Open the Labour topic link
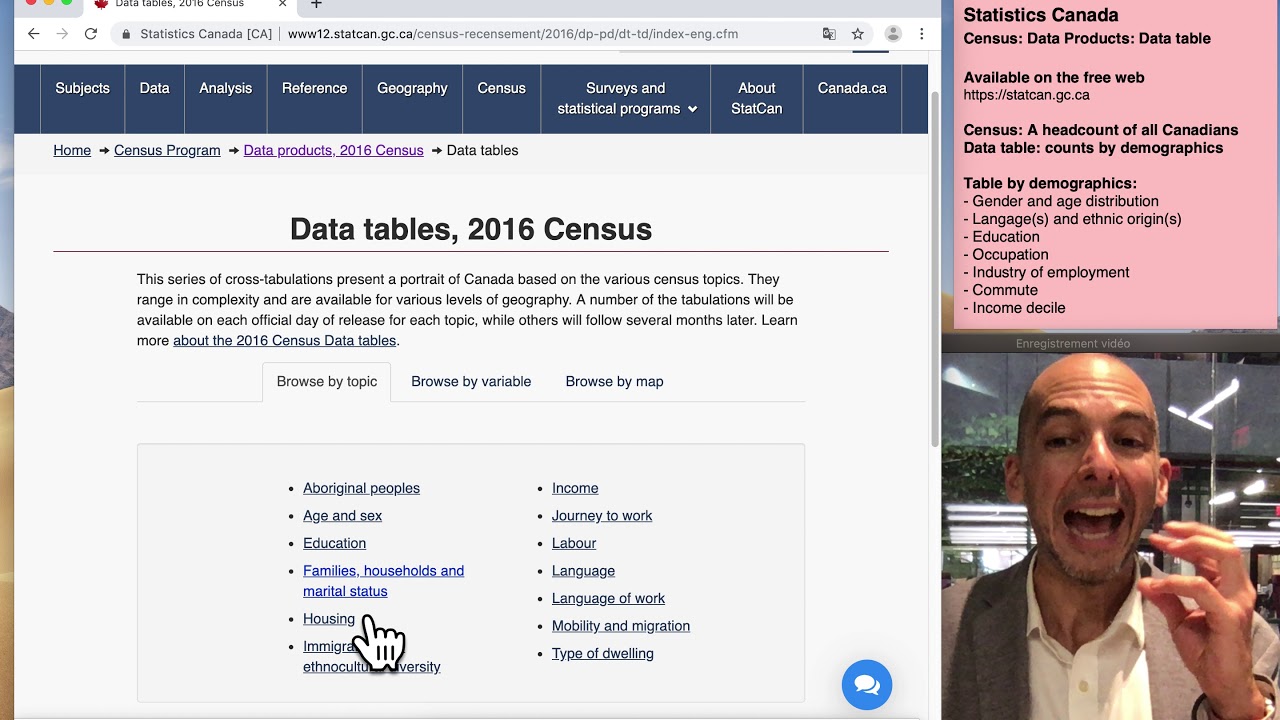Image resolution: width=1280 pixels, height=720 pixels. pos(574,543)
